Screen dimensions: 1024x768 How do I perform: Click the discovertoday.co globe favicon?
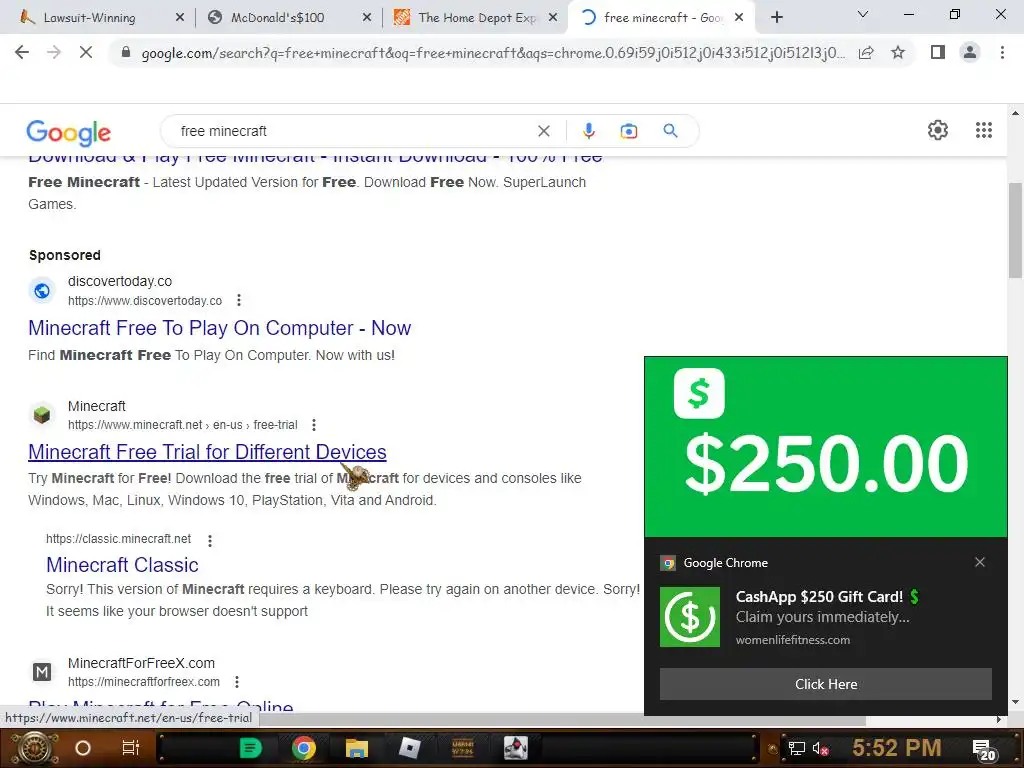[x=42, y=291]
